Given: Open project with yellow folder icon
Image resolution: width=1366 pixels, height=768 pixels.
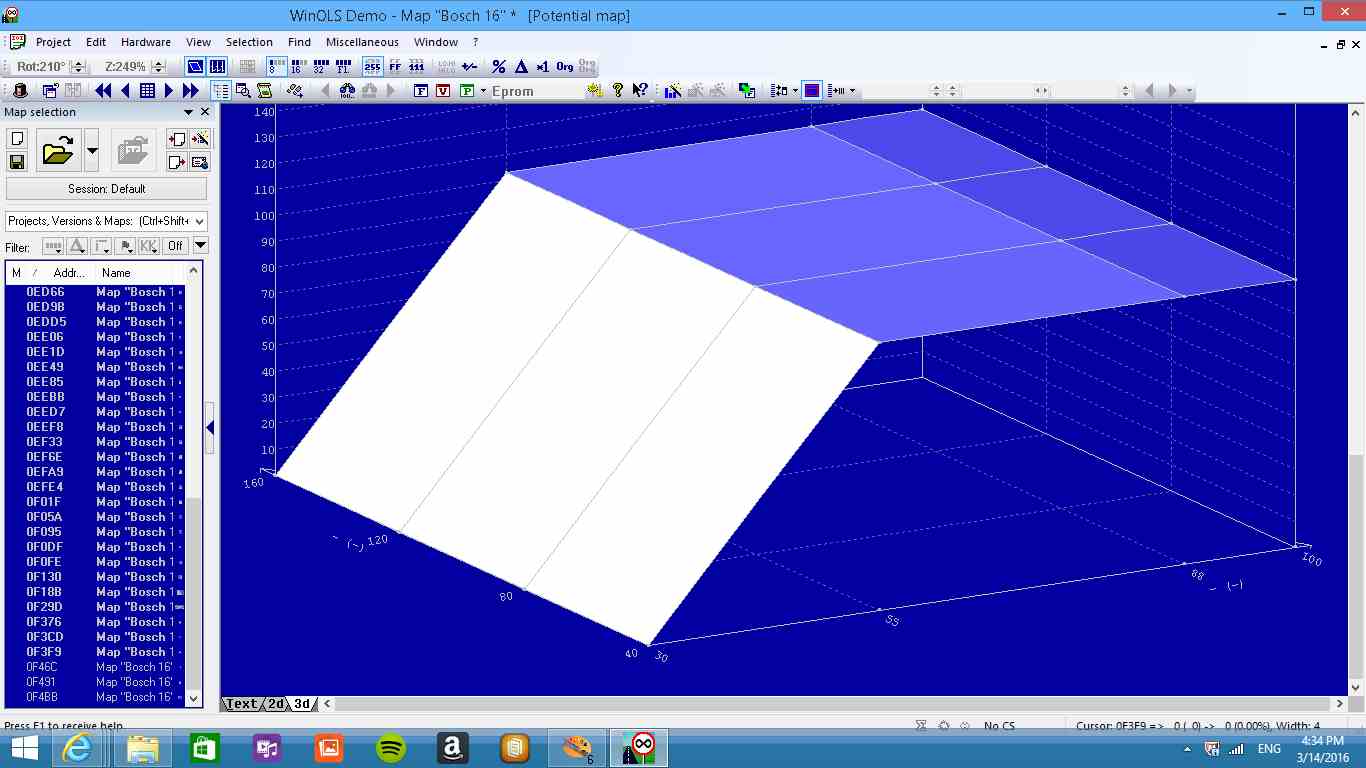Looking at the screenshot, I should tap(59, 152).
